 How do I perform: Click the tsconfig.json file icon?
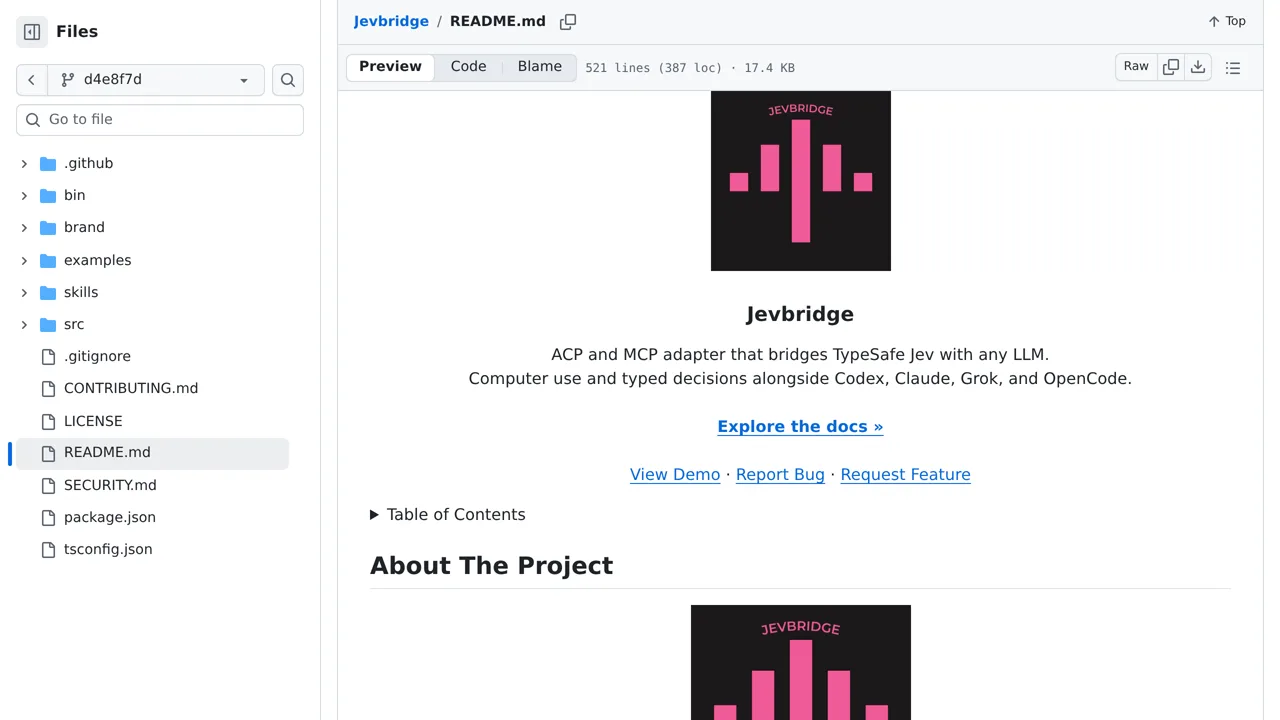coord(48,549)
